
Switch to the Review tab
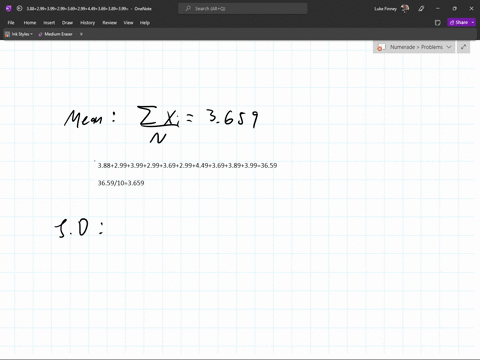[x=110, y=23]
